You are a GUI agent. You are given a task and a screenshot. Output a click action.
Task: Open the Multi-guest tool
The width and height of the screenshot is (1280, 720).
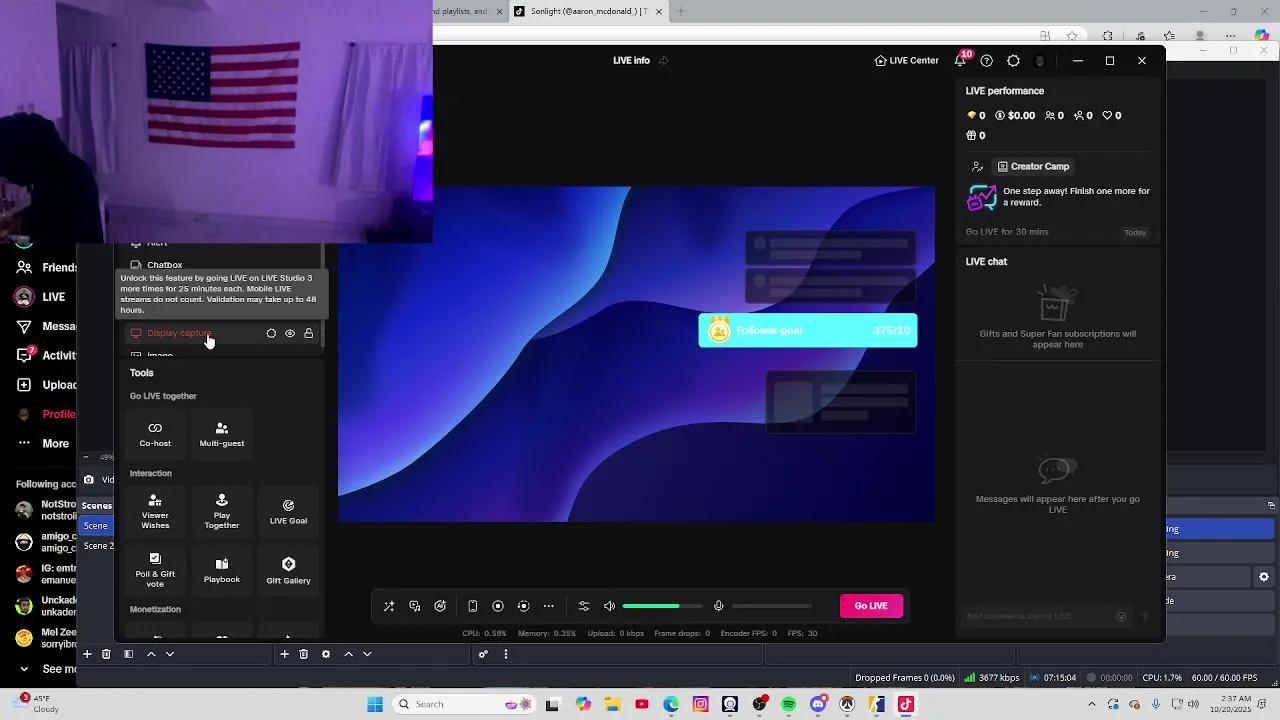222,434
